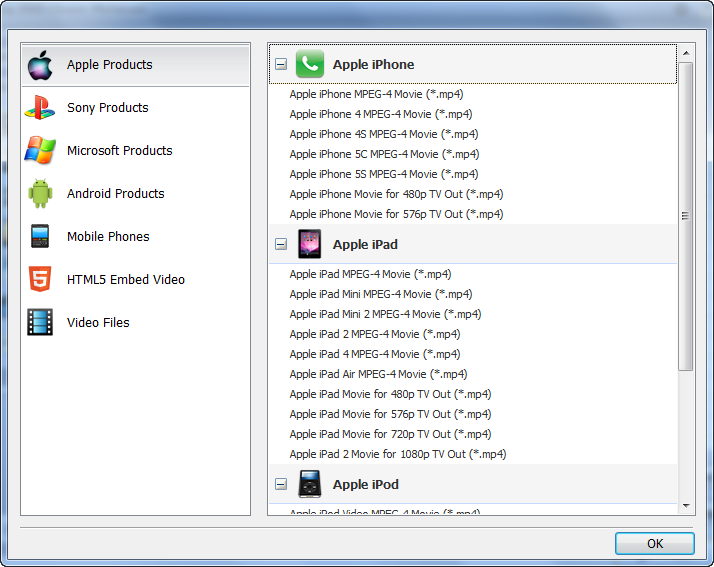Select the Sony Products category
Viewport: 714px width, 567px height.
click(x=135, y=107)
